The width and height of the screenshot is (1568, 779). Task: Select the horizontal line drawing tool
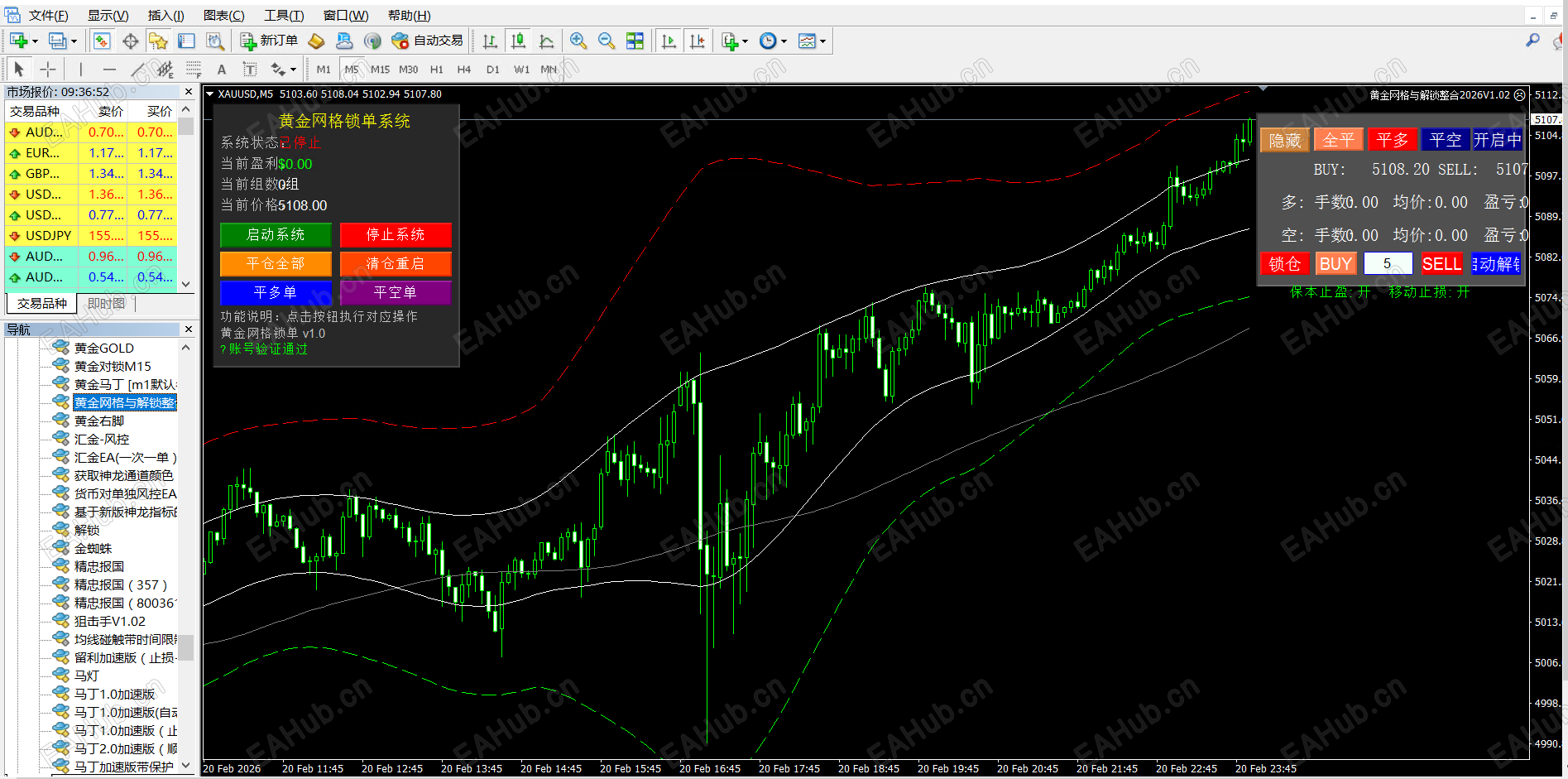tap(109, 70)
